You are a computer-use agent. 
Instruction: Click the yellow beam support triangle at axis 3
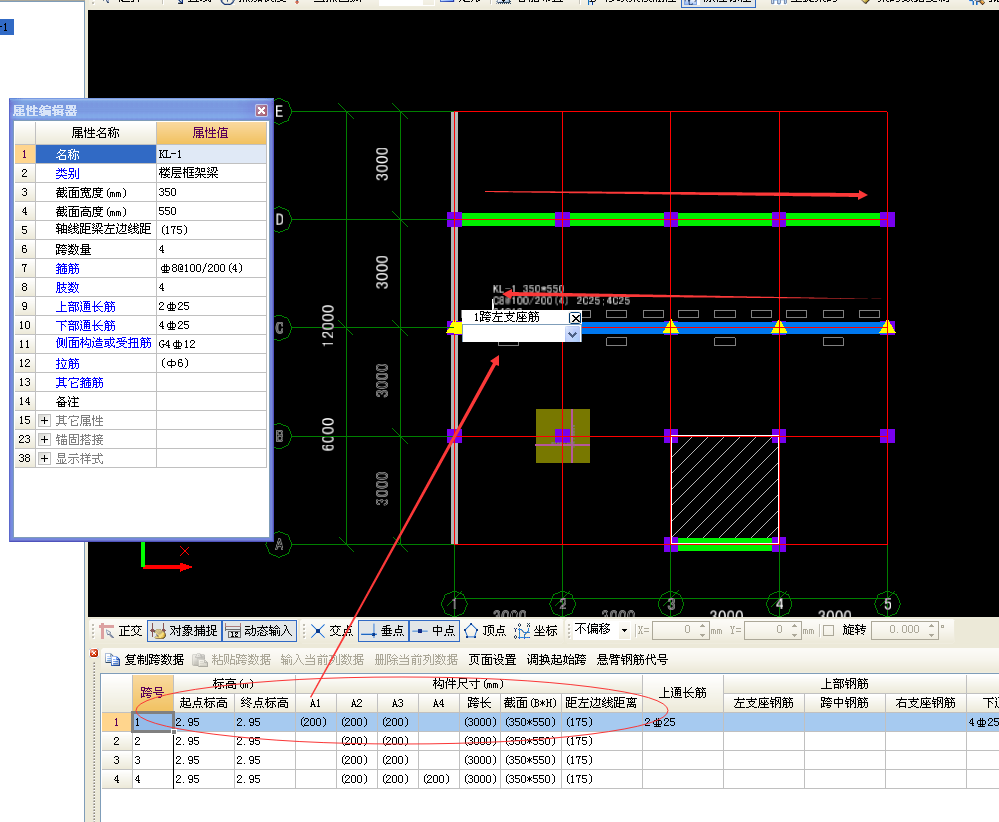tap(671, 327)
